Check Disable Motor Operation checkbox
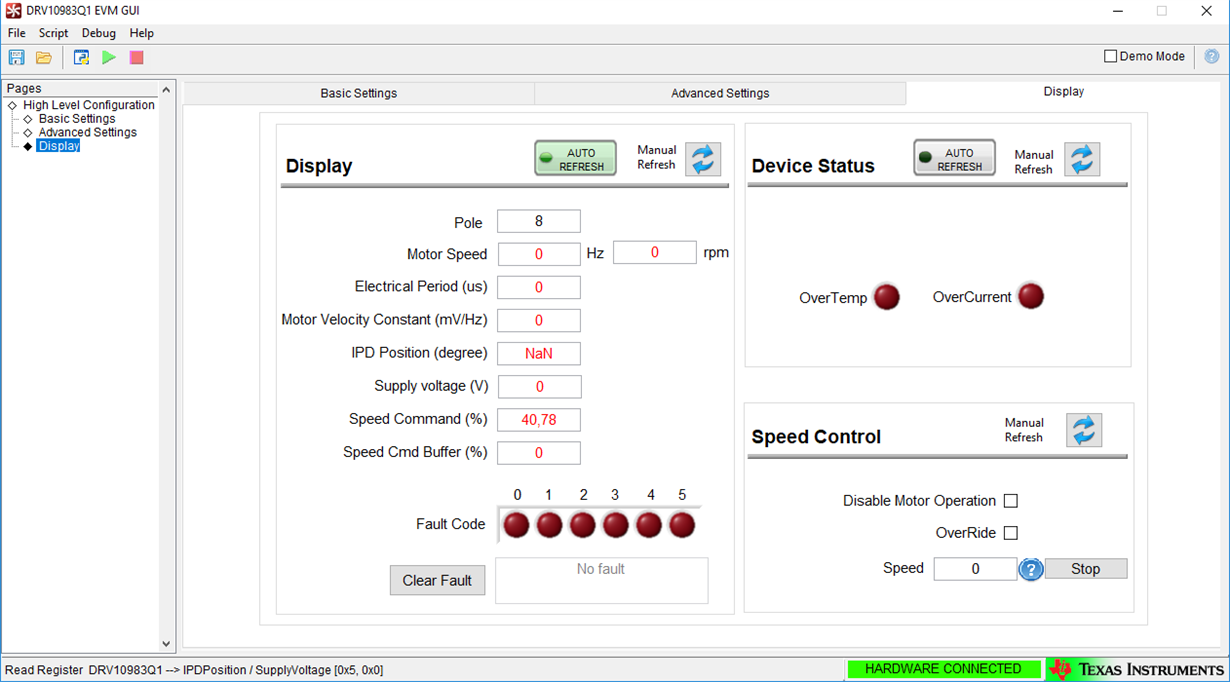Image resolution: width=1230 pixels, height=682 pixels. (x=1011, y=501)
